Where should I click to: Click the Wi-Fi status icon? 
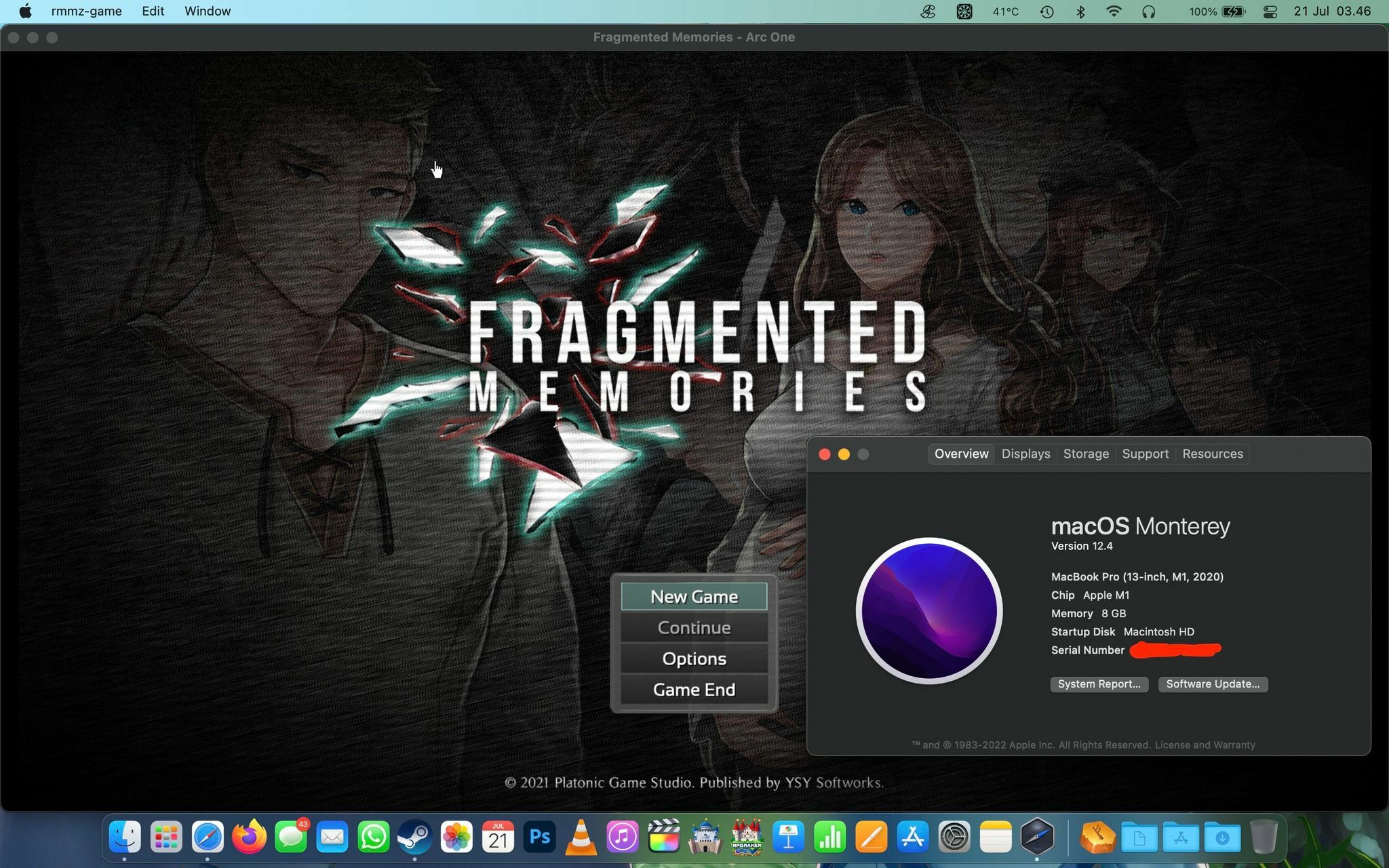click(x=1114, y=12)
